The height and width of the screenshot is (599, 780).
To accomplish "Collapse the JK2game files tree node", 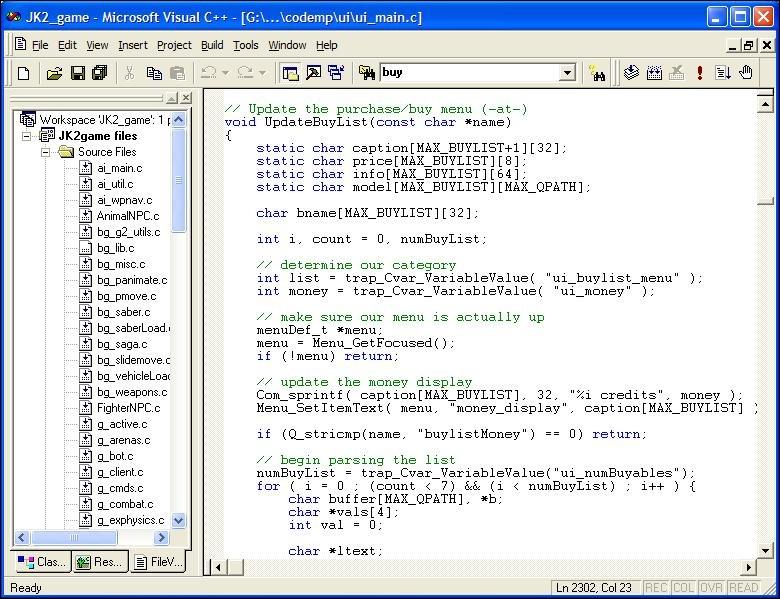I will 27,136.
